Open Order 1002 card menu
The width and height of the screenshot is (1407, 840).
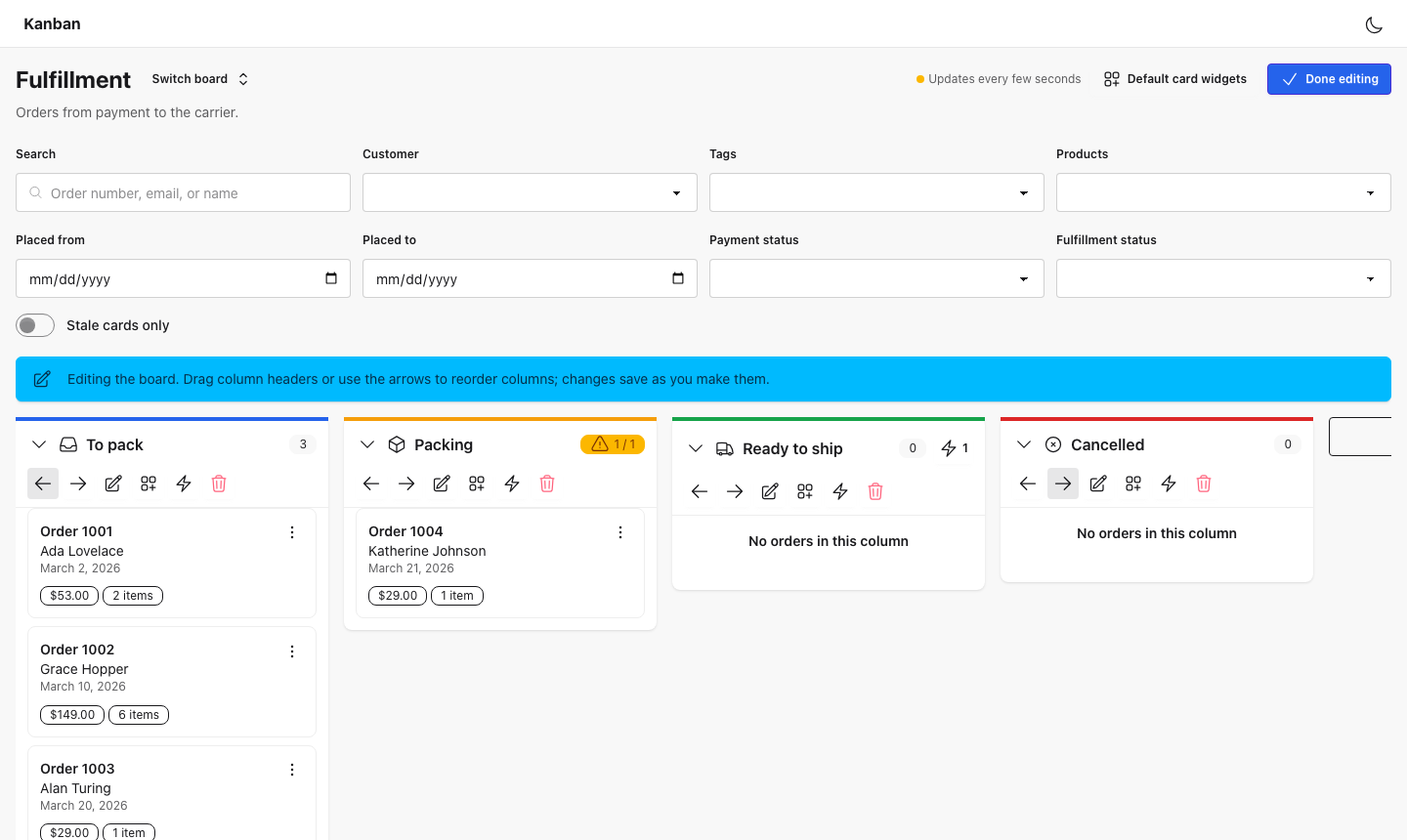pyautogui.click(x=292, y=651)
